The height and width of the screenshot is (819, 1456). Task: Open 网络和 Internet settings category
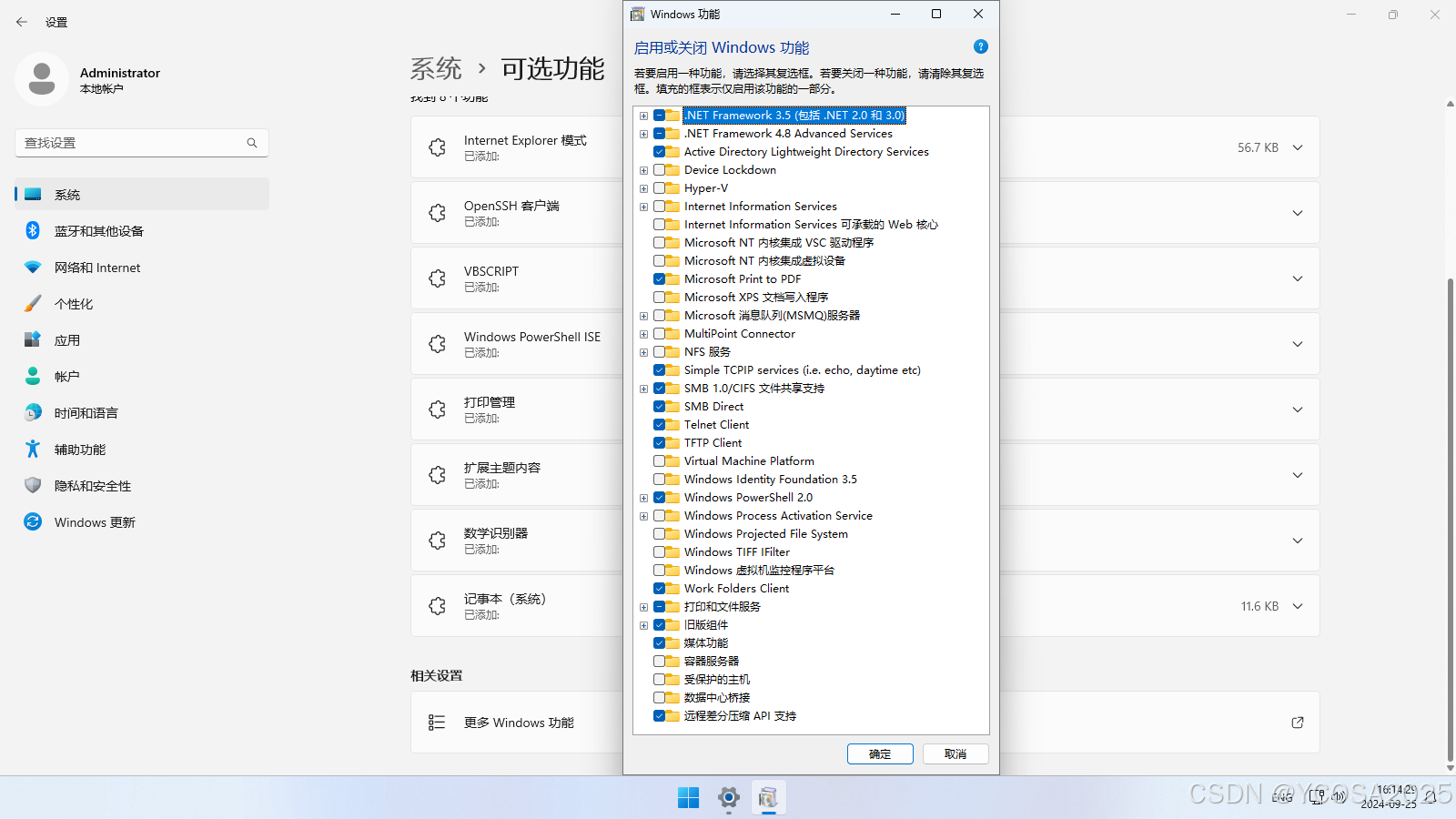click(x=142, y=268)
